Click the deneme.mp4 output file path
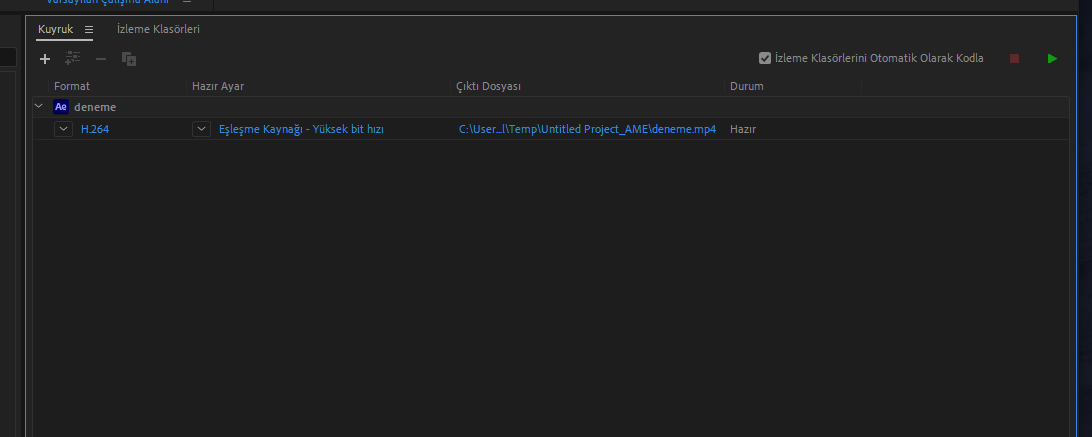Screen dimensions: 1092x437 587,129
